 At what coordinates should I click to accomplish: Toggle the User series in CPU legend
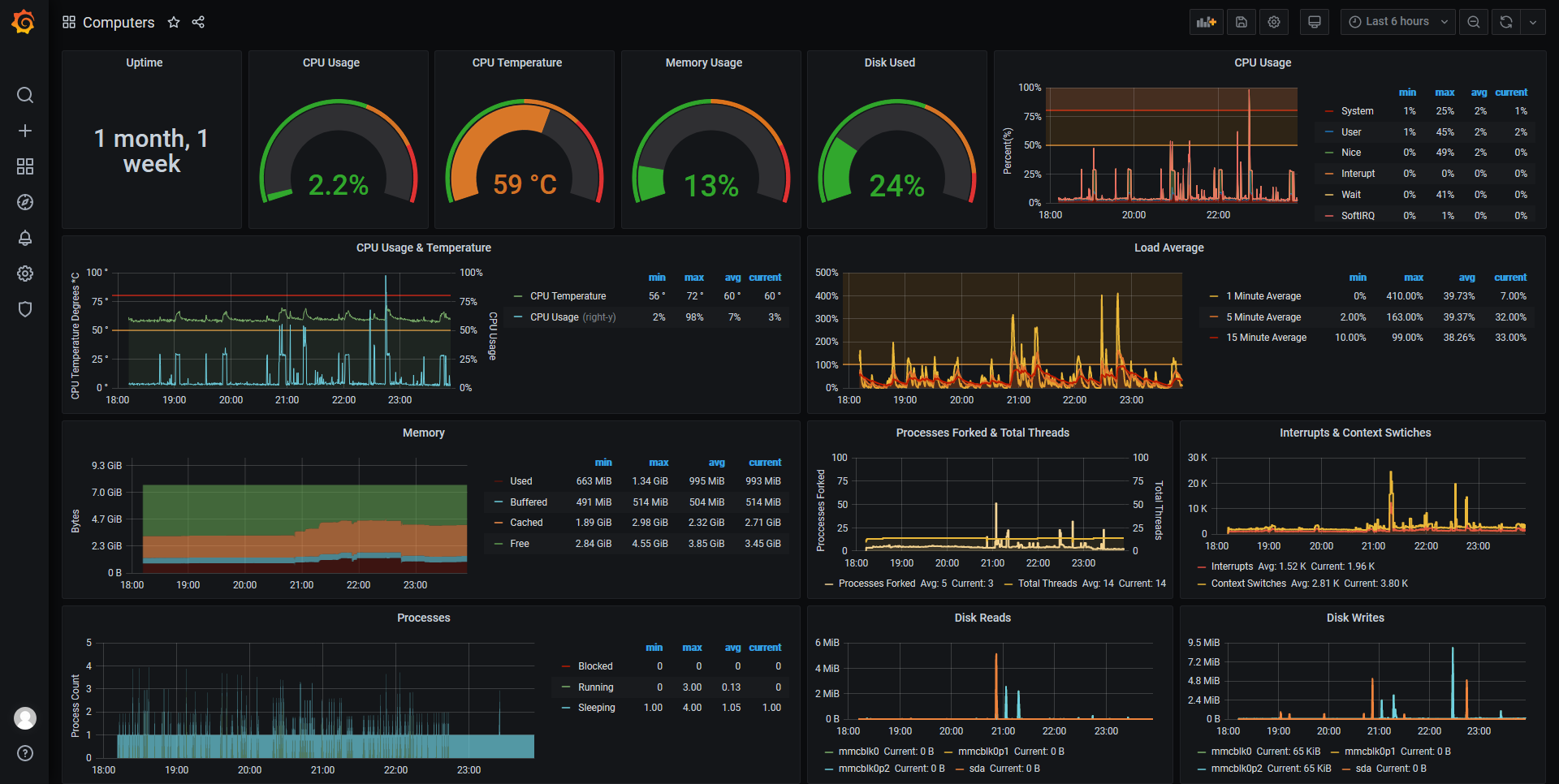click(1351, 132)
